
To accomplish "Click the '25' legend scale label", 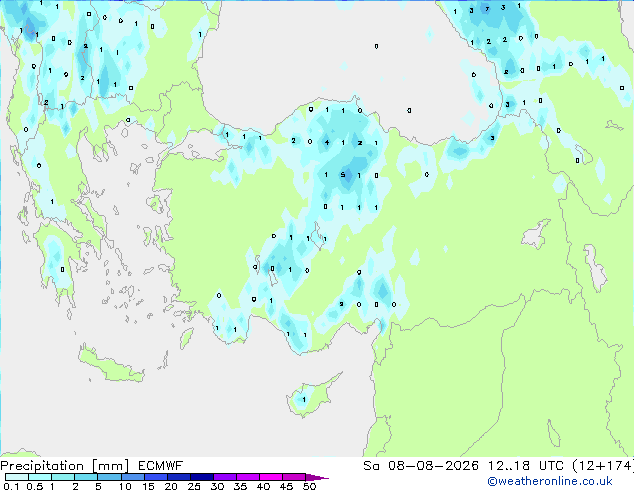I will click(194, 486).
